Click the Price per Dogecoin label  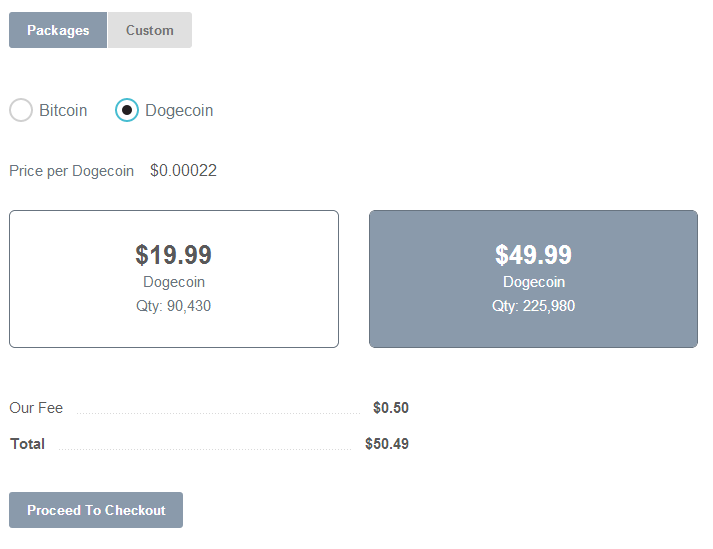71,171
